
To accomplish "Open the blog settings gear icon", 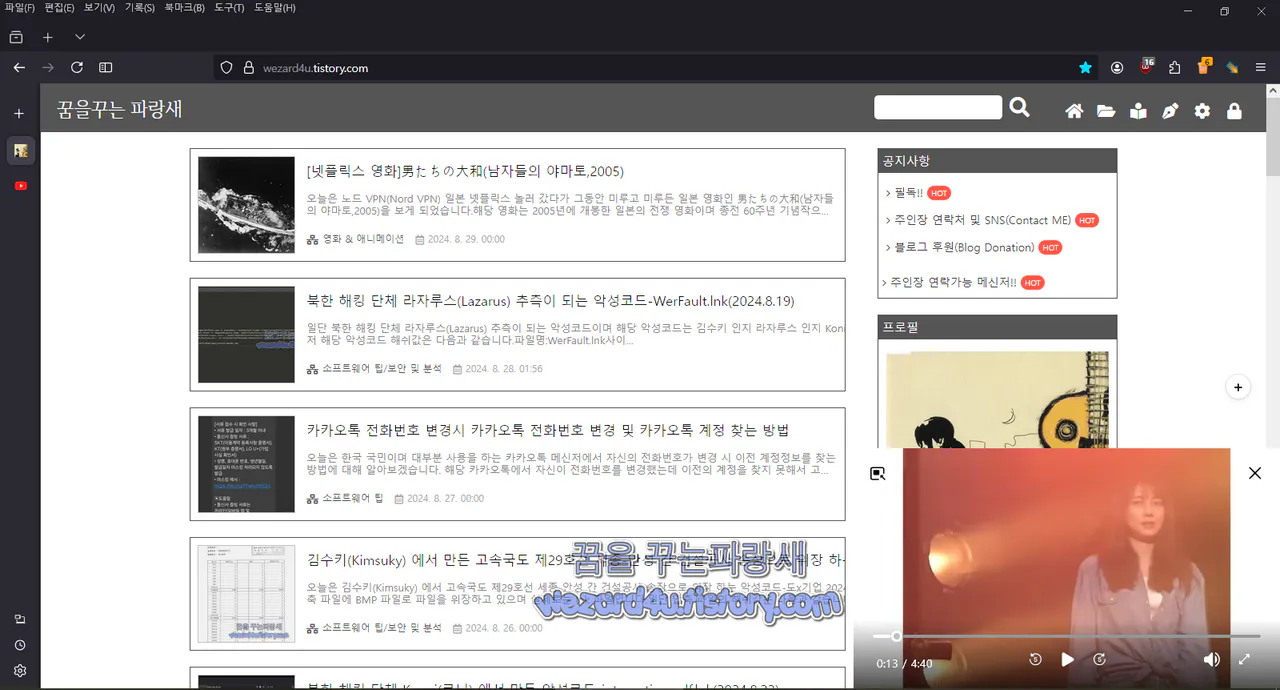I will point(1202,110).
